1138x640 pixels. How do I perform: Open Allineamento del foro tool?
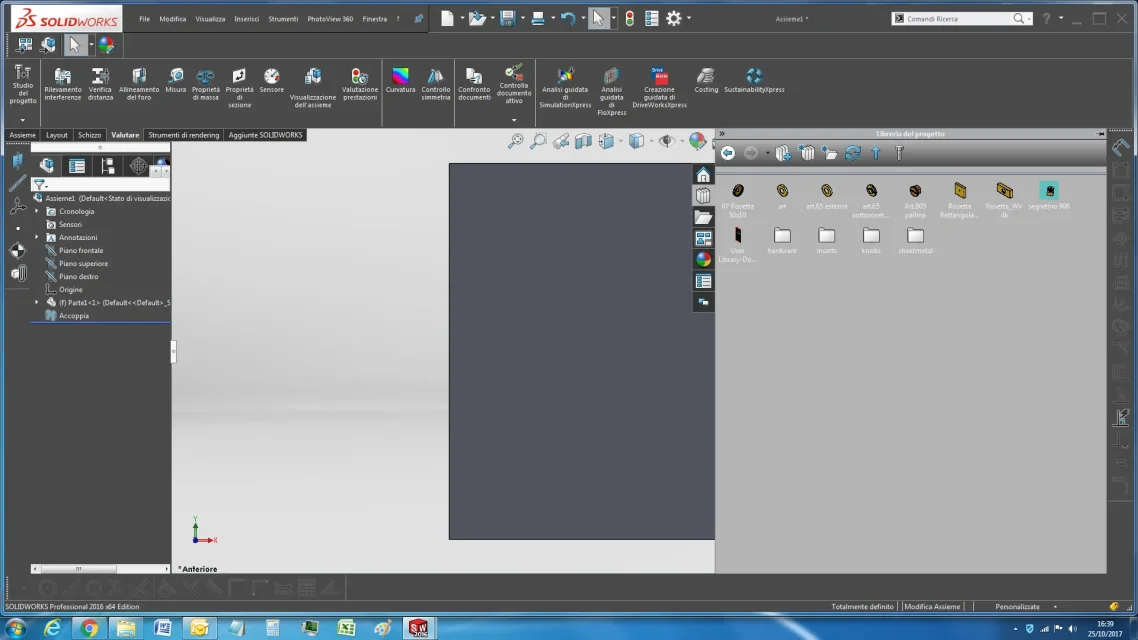[139, 85]
